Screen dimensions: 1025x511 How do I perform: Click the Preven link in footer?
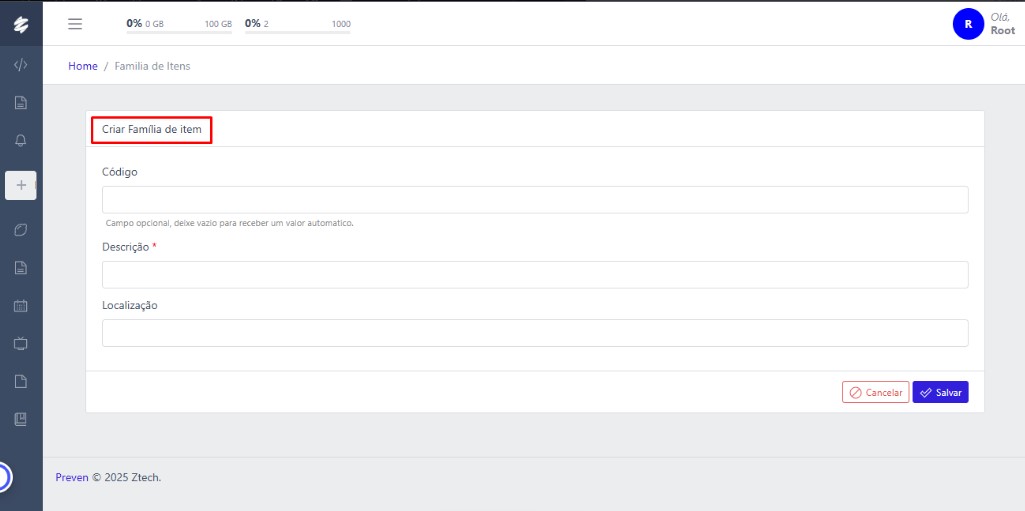(x=72, y=477)
